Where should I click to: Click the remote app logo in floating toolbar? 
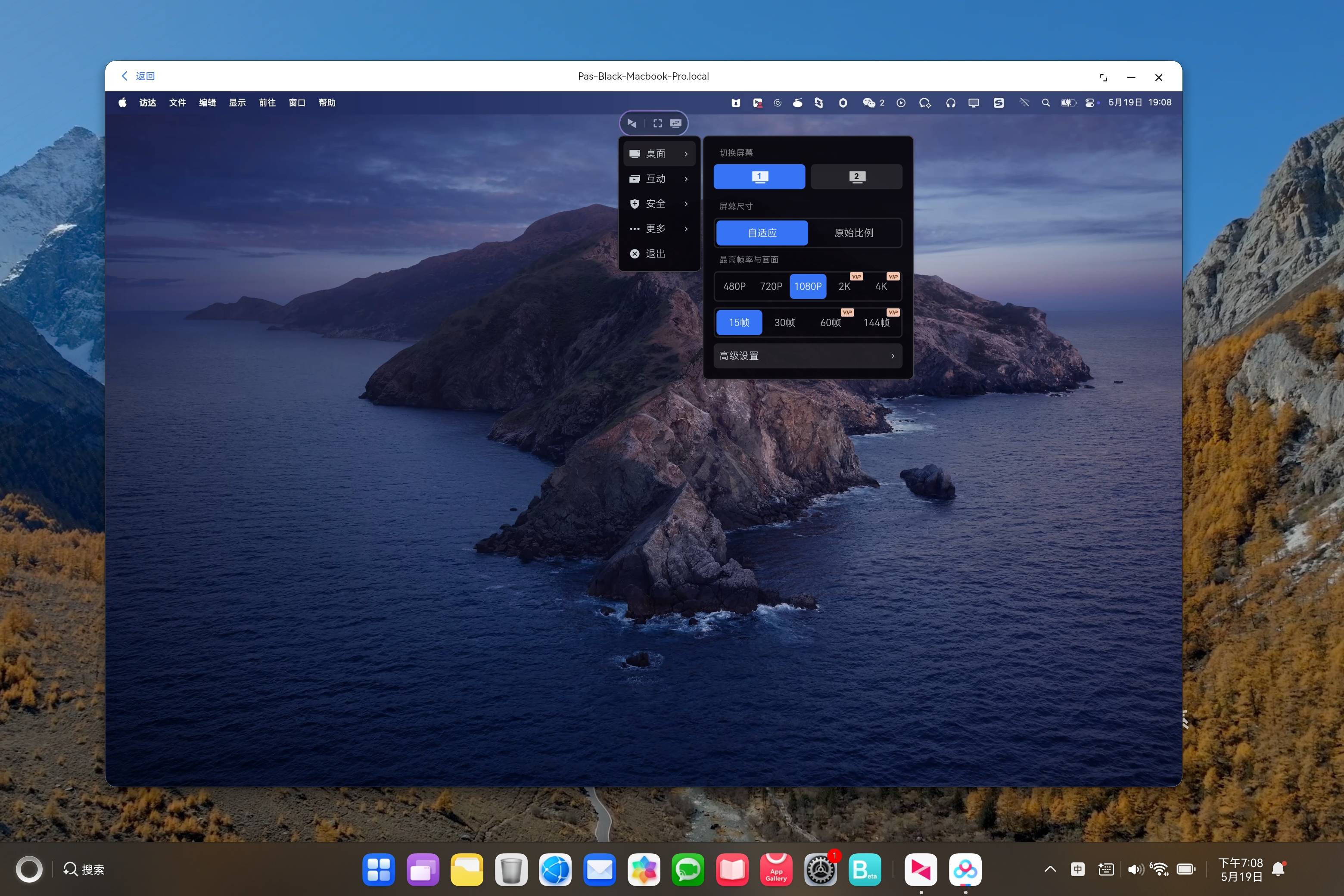tap(632, 124)
